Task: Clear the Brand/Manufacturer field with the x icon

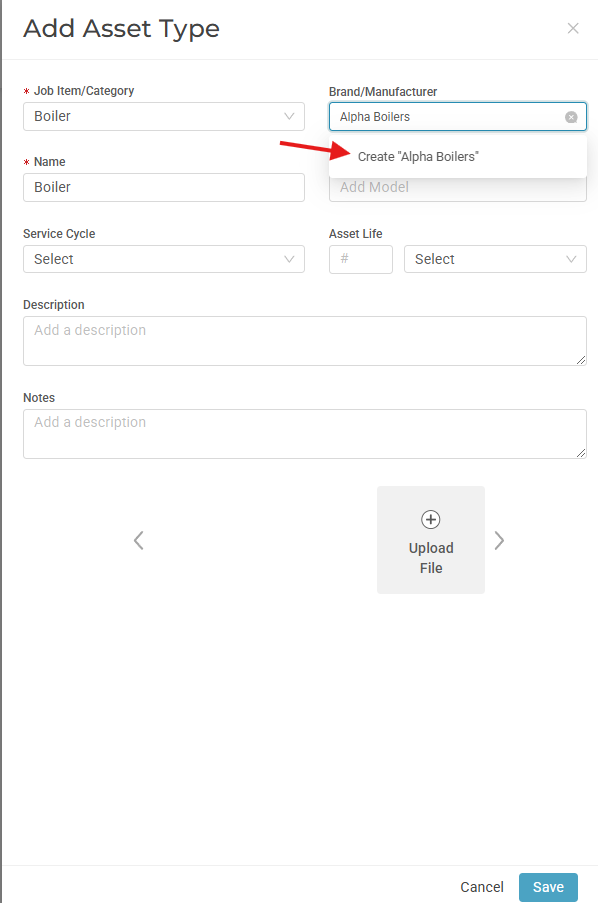Action: coord(571,117)
